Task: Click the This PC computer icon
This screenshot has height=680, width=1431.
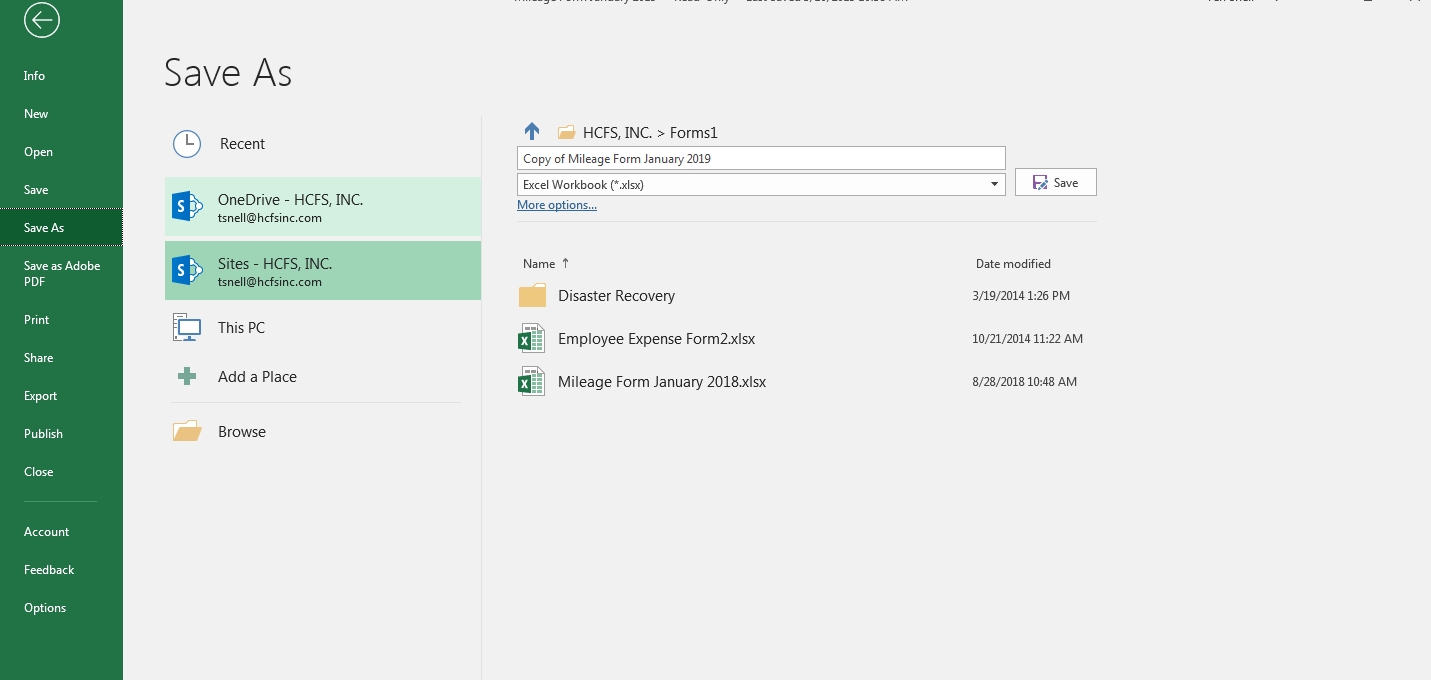Action: tap(187, 328)
